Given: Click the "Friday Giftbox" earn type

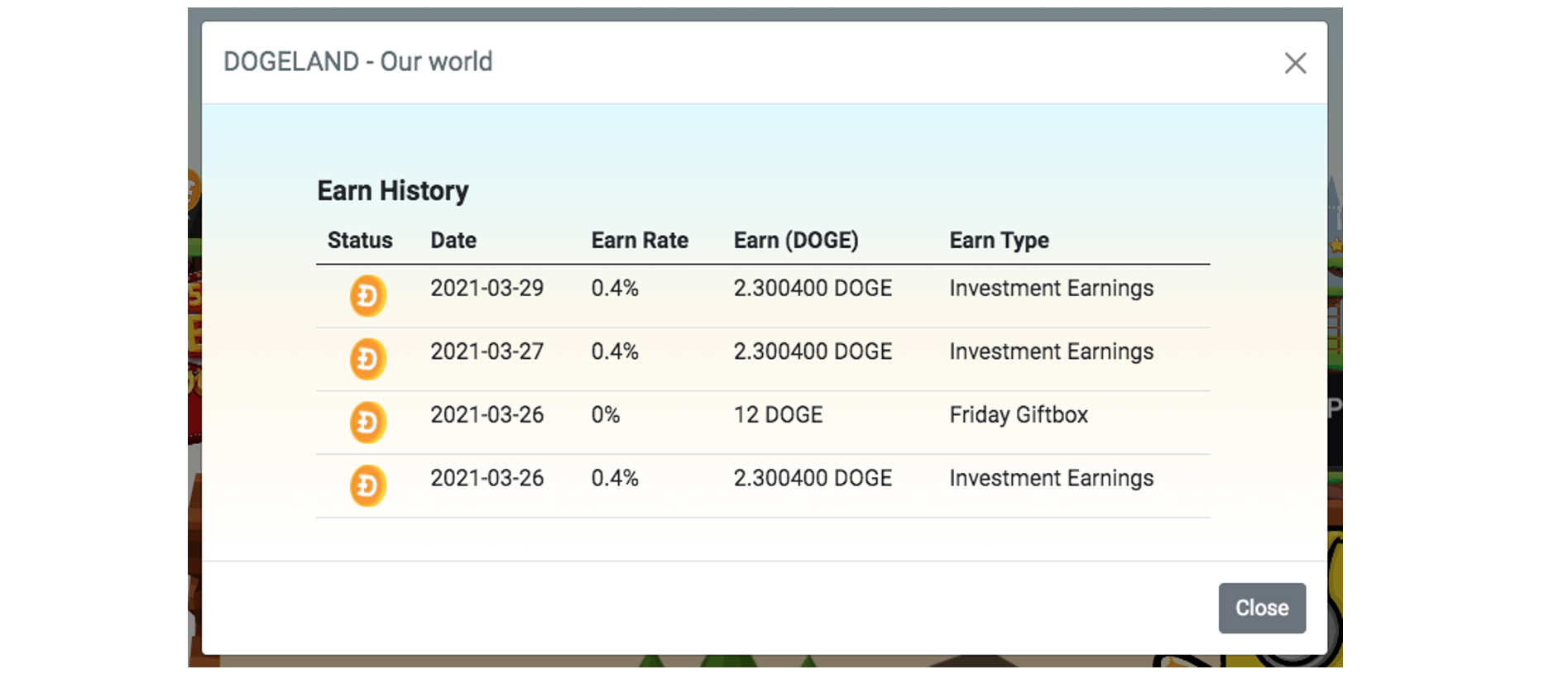Looking at the screenshot, I should 1019,415.
